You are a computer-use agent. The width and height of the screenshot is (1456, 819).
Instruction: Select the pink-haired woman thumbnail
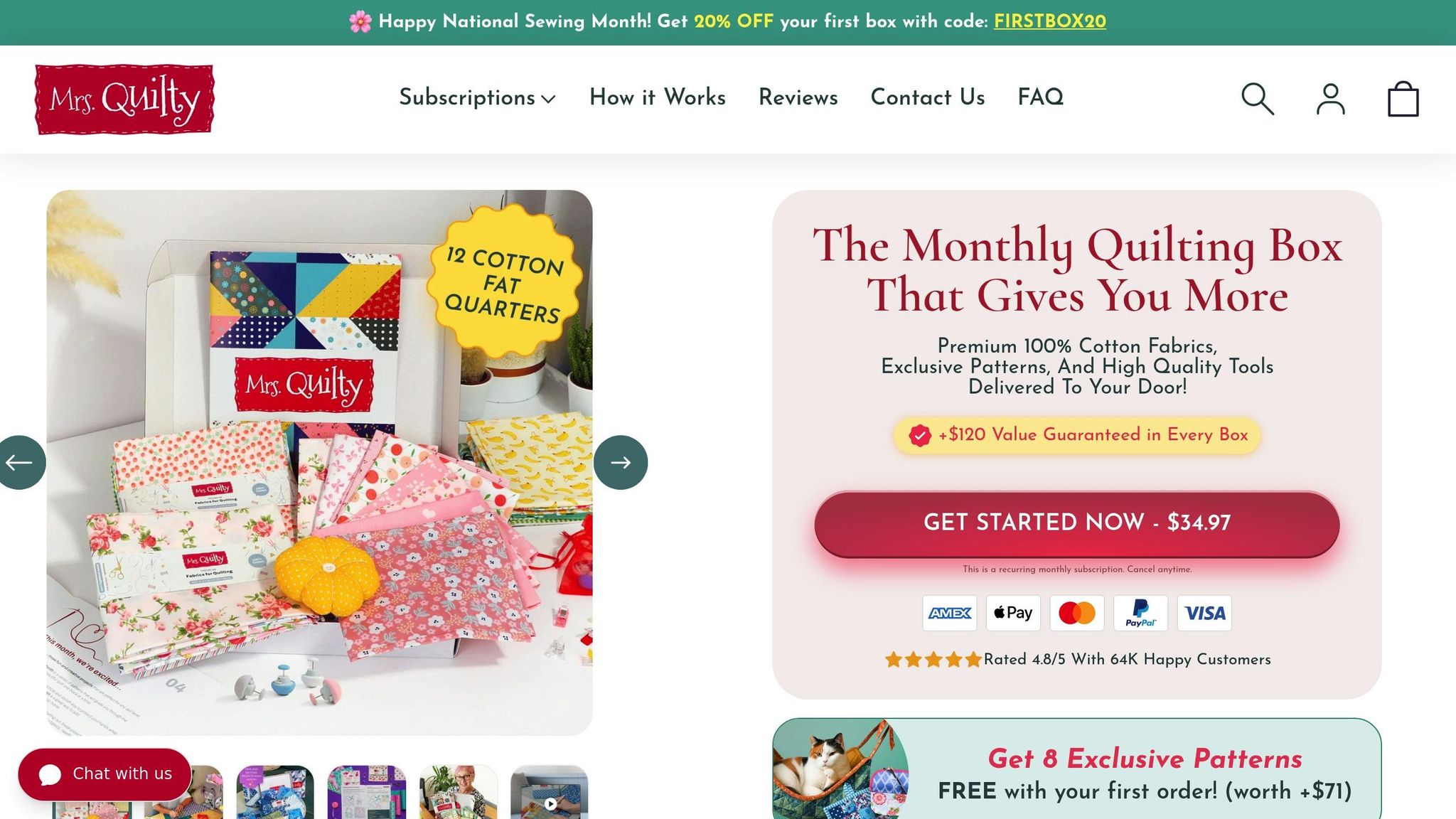459,792
